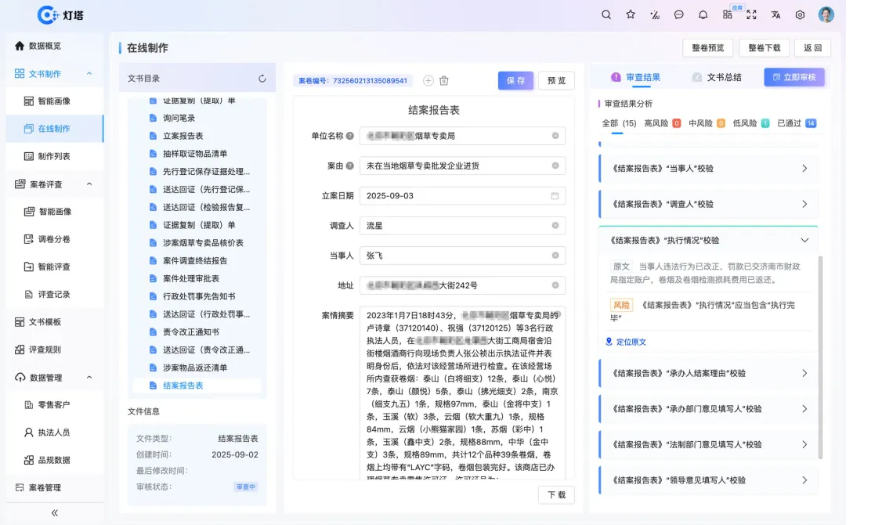
Task: Click the 保存 button
Action: point(515,80)
